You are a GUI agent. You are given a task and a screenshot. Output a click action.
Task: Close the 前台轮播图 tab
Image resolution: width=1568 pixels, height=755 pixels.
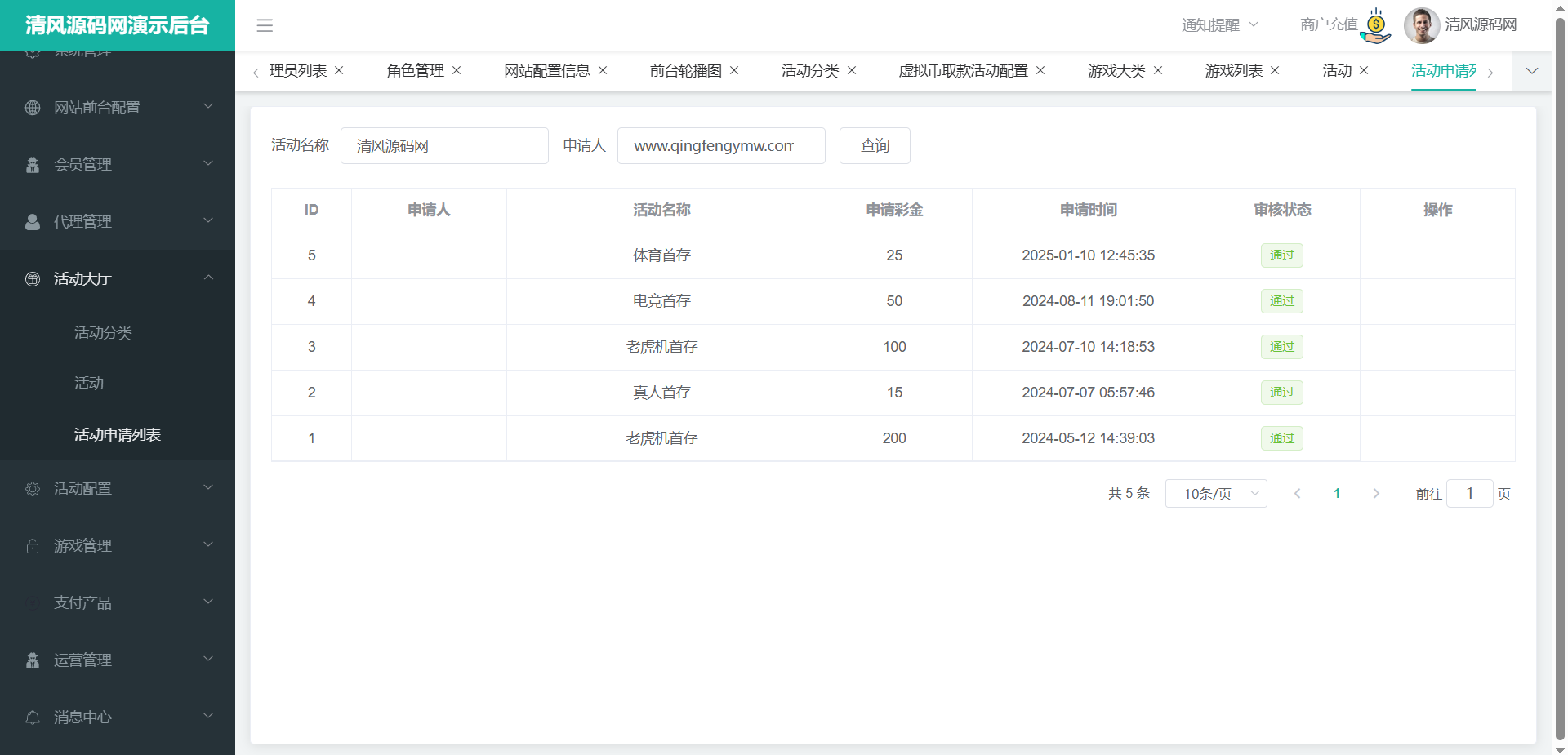(734, 71)
